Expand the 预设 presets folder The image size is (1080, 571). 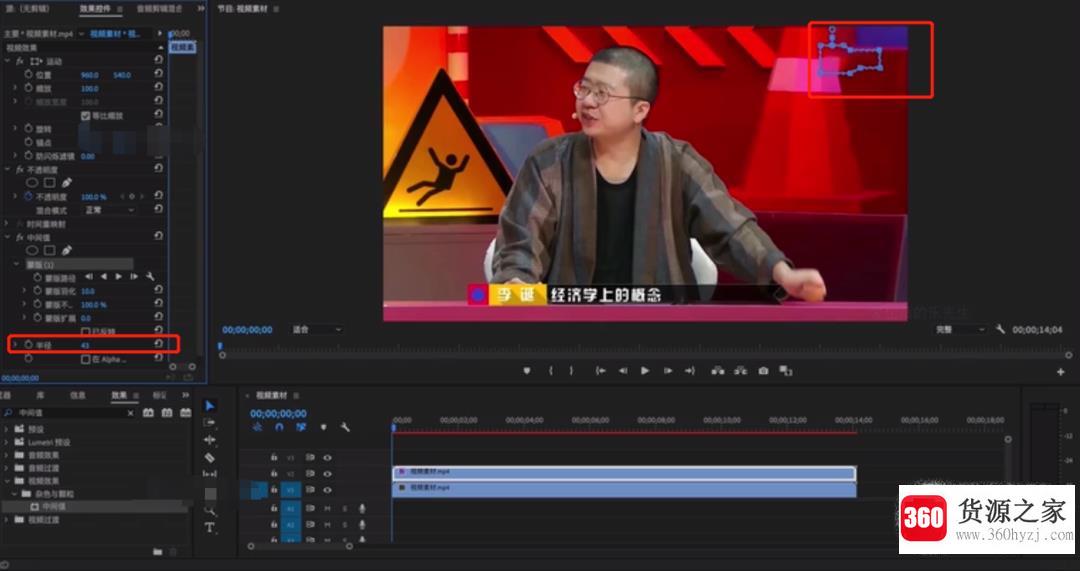coord(6,428)
